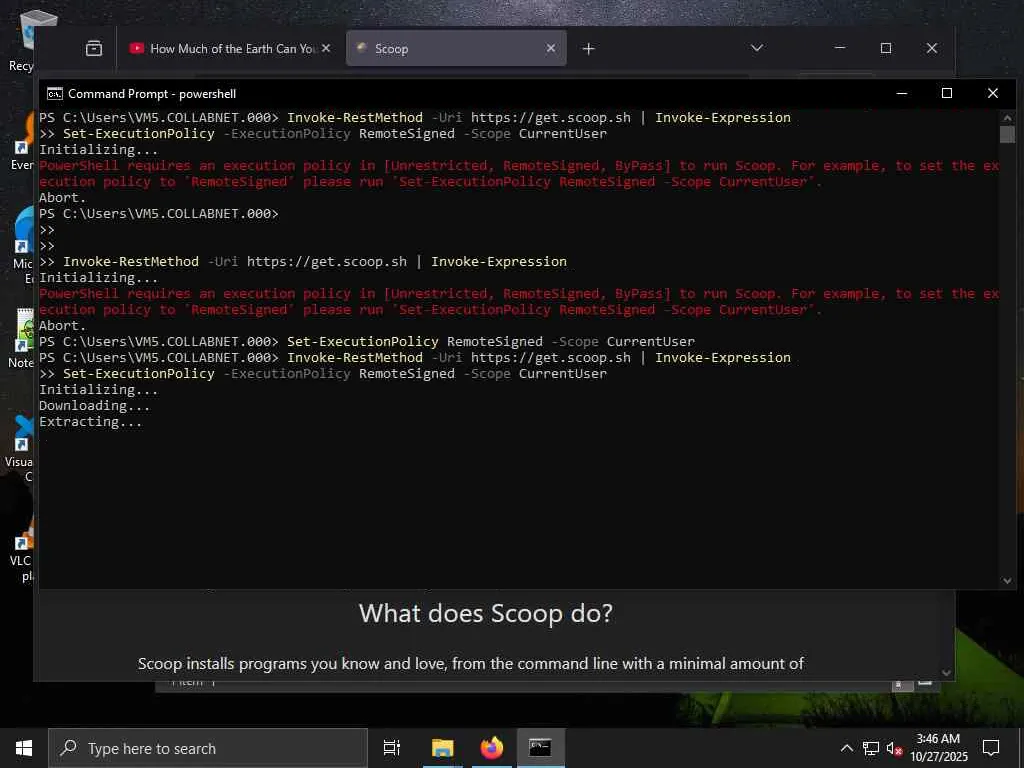Click the Command Prompt title bar icon

[55, 93]
